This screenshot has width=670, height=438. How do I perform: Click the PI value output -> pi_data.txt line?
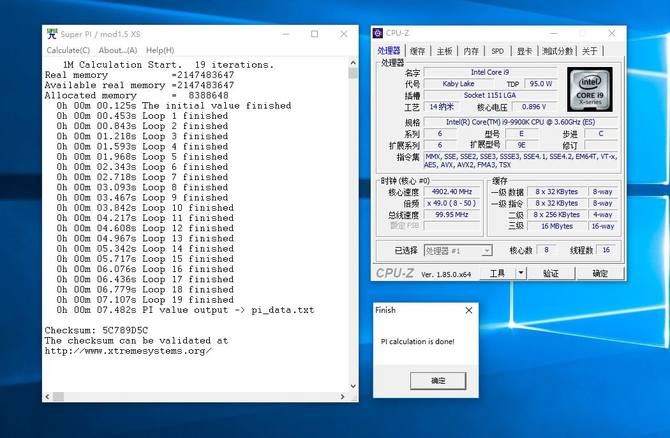pyautogui.click(x=185, y=310)
